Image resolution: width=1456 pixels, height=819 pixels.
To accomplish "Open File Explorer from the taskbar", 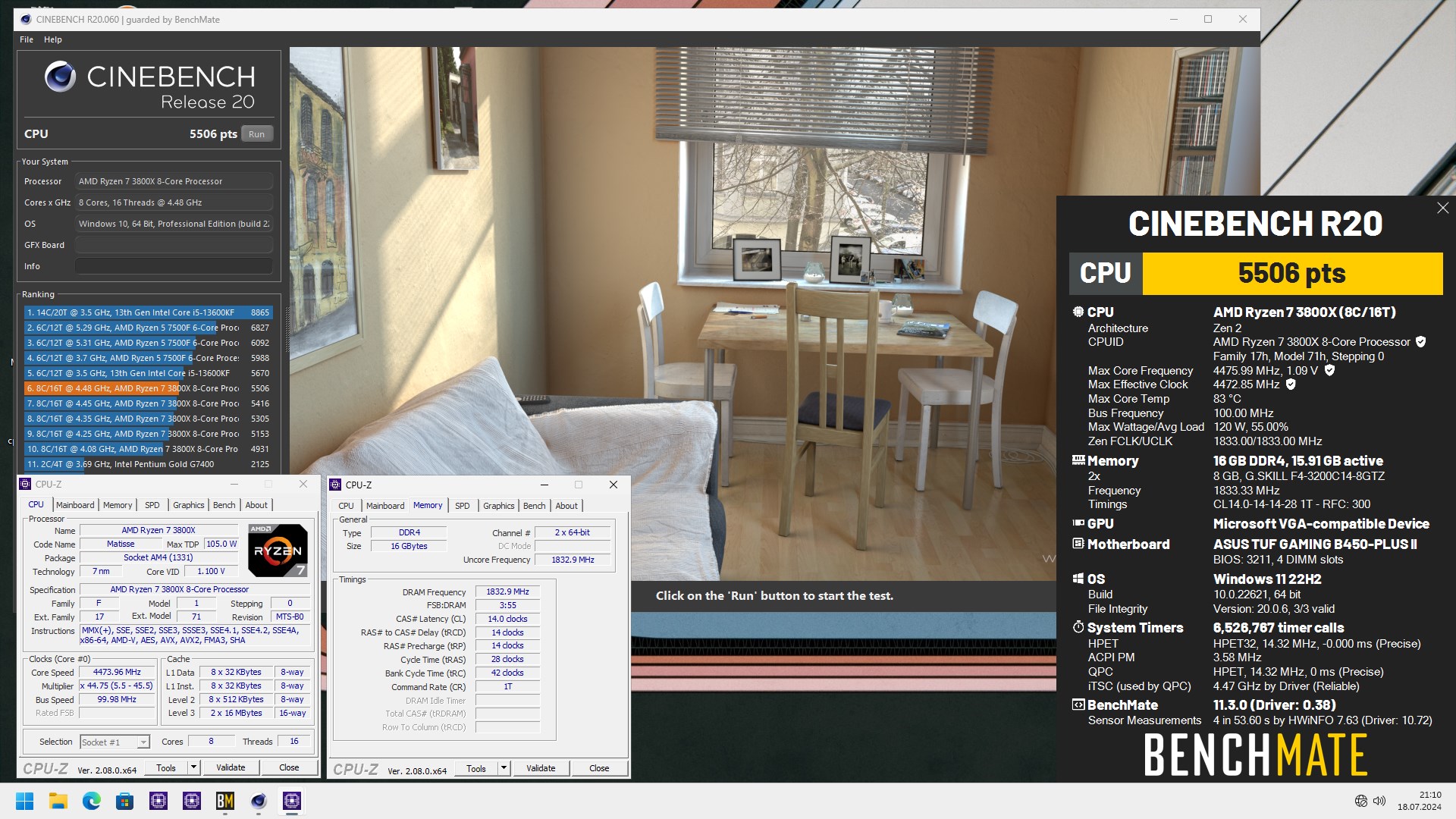I will click(58, 801).
